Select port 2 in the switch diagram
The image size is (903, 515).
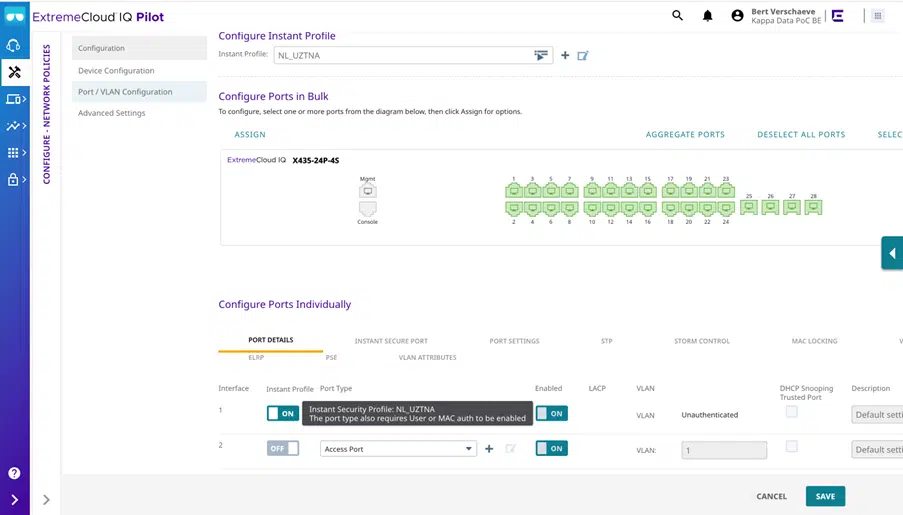coord(514,208)
